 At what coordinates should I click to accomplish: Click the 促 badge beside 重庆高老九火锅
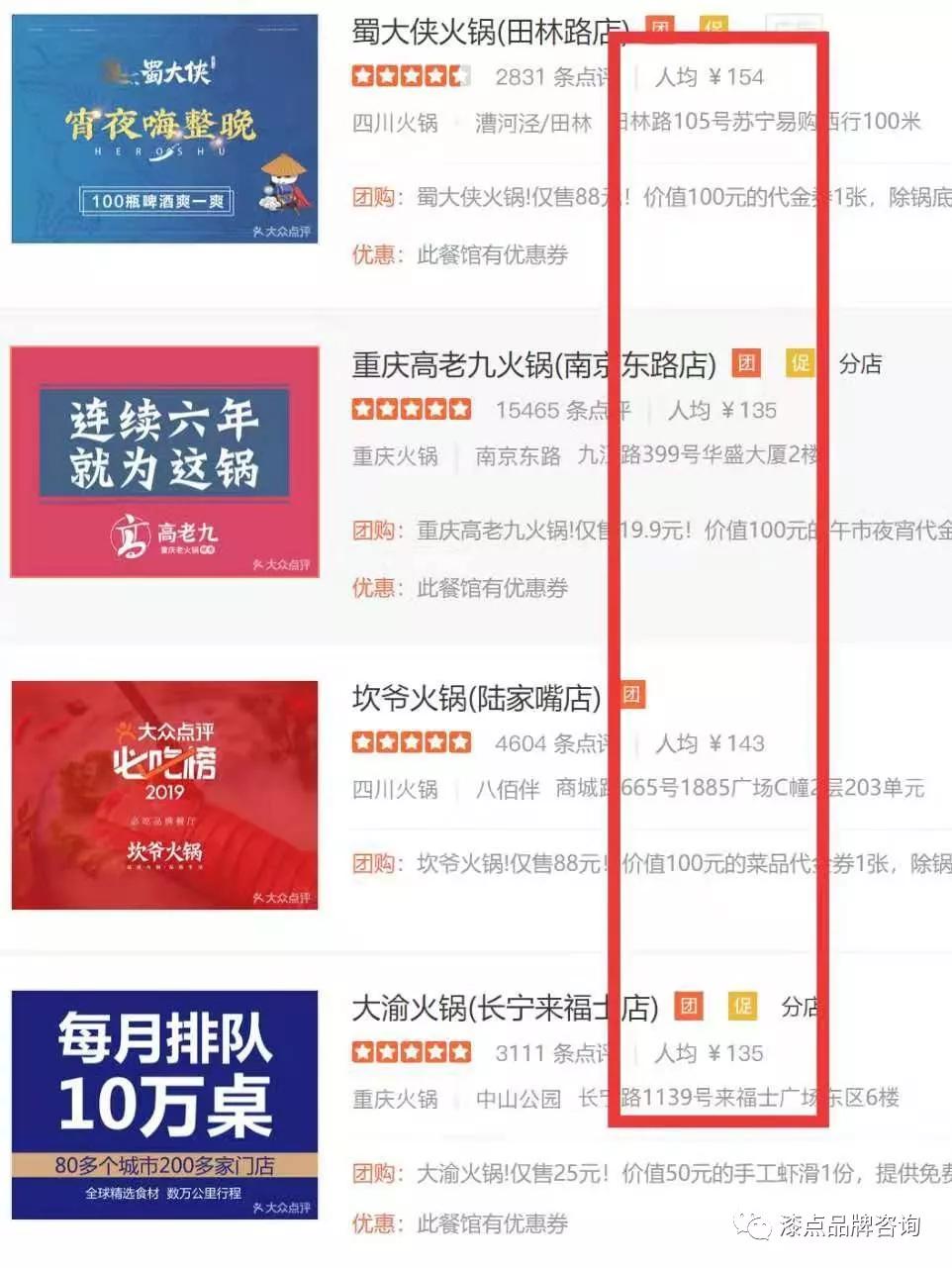[800, 363]
